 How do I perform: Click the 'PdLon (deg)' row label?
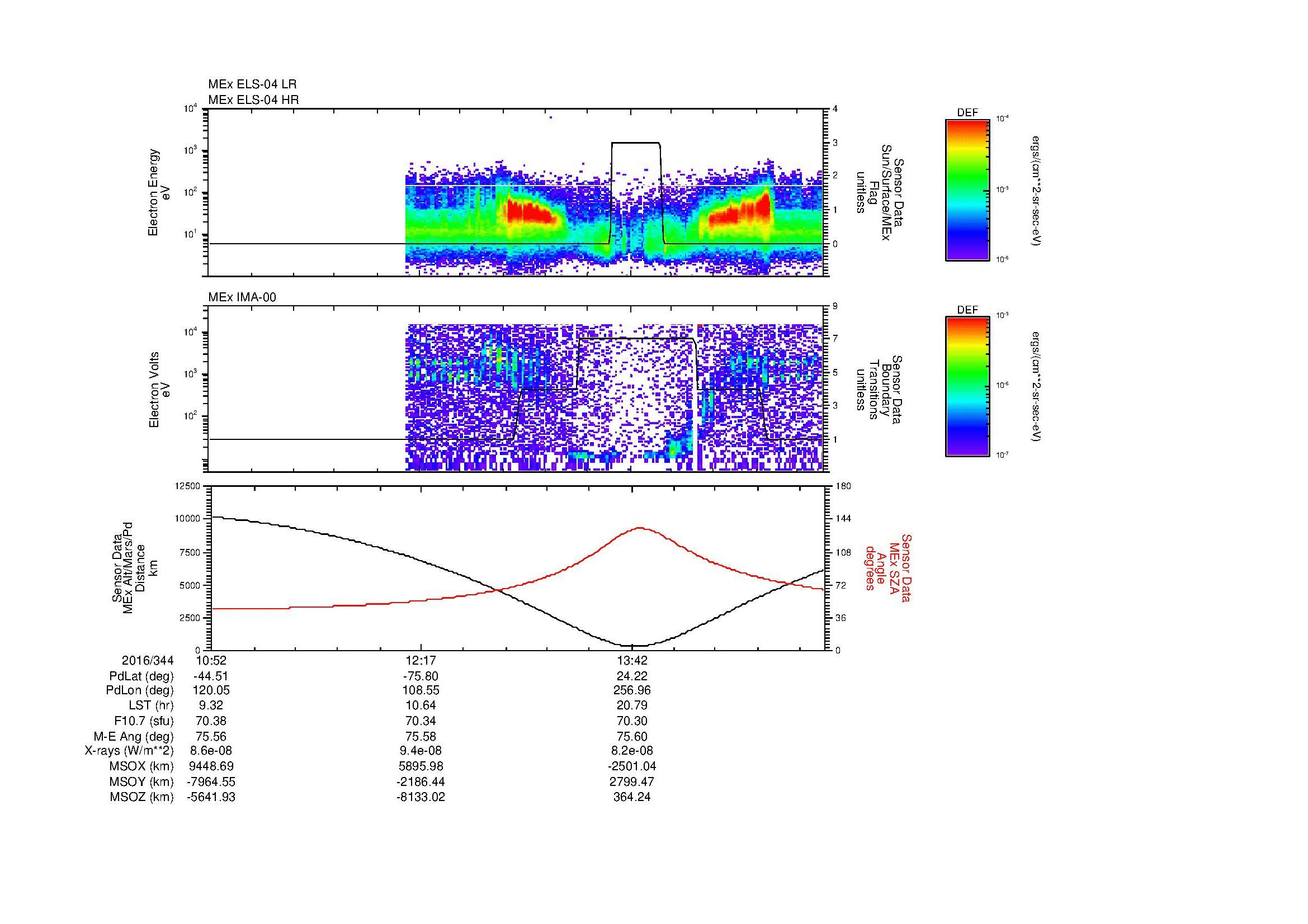coord(140,690)
